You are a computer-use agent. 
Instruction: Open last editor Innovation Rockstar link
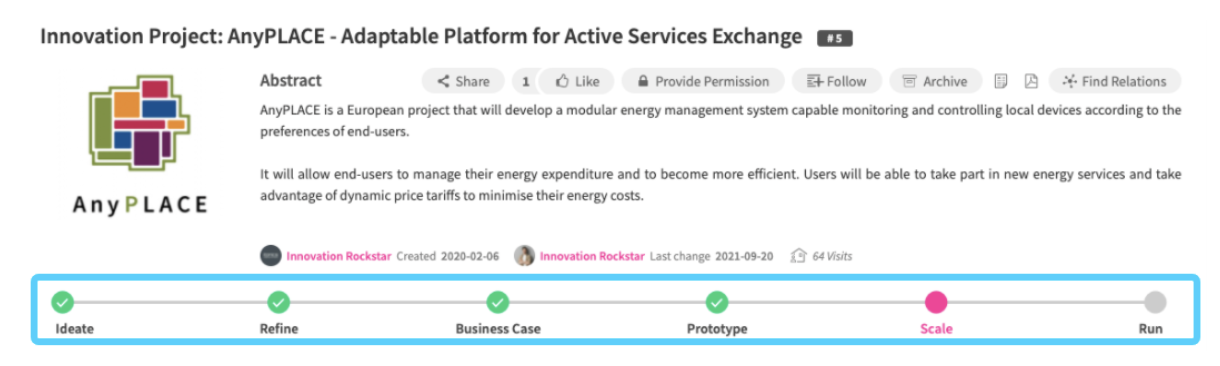point(593,256)
